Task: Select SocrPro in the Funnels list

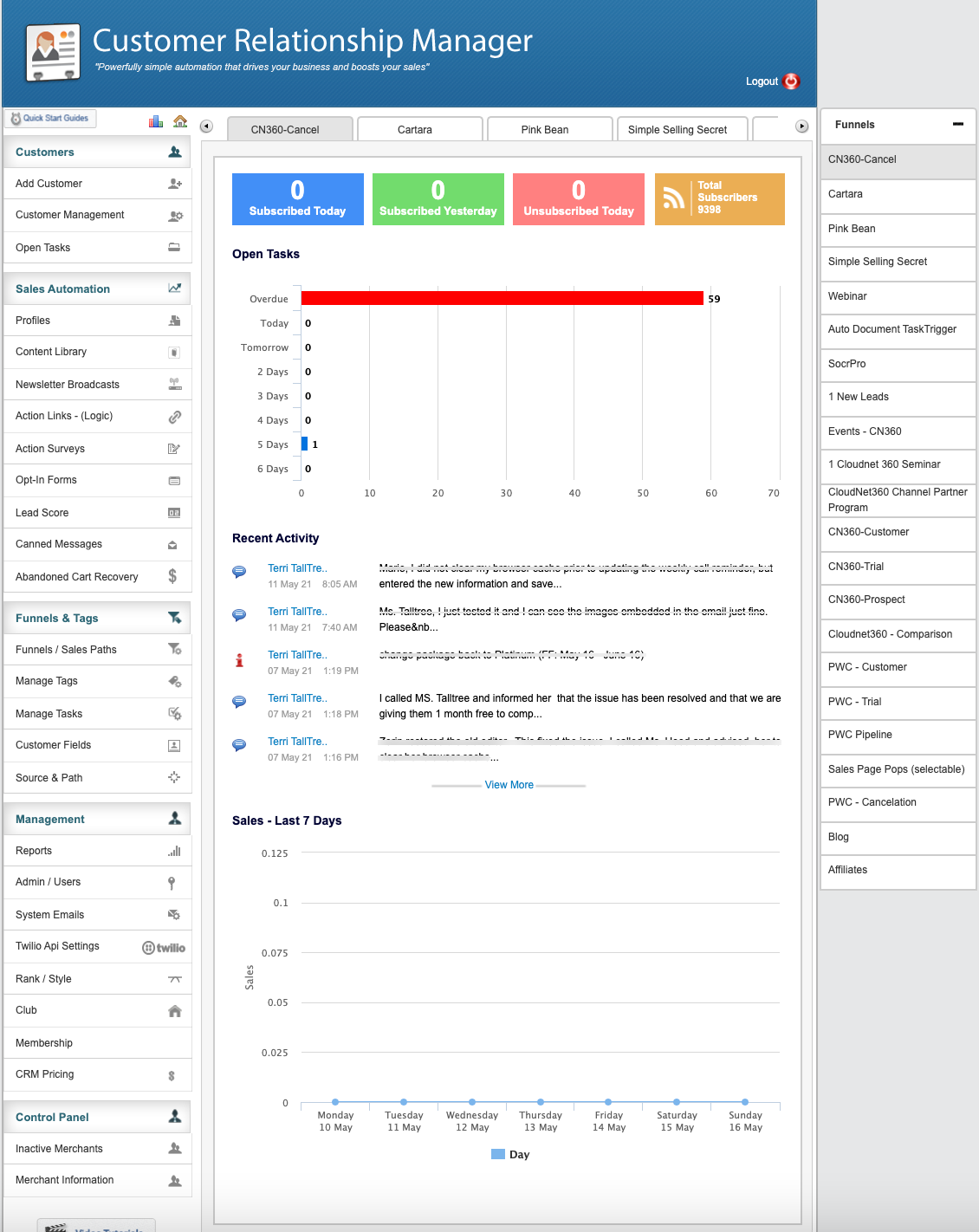Action: click(898, 364)
